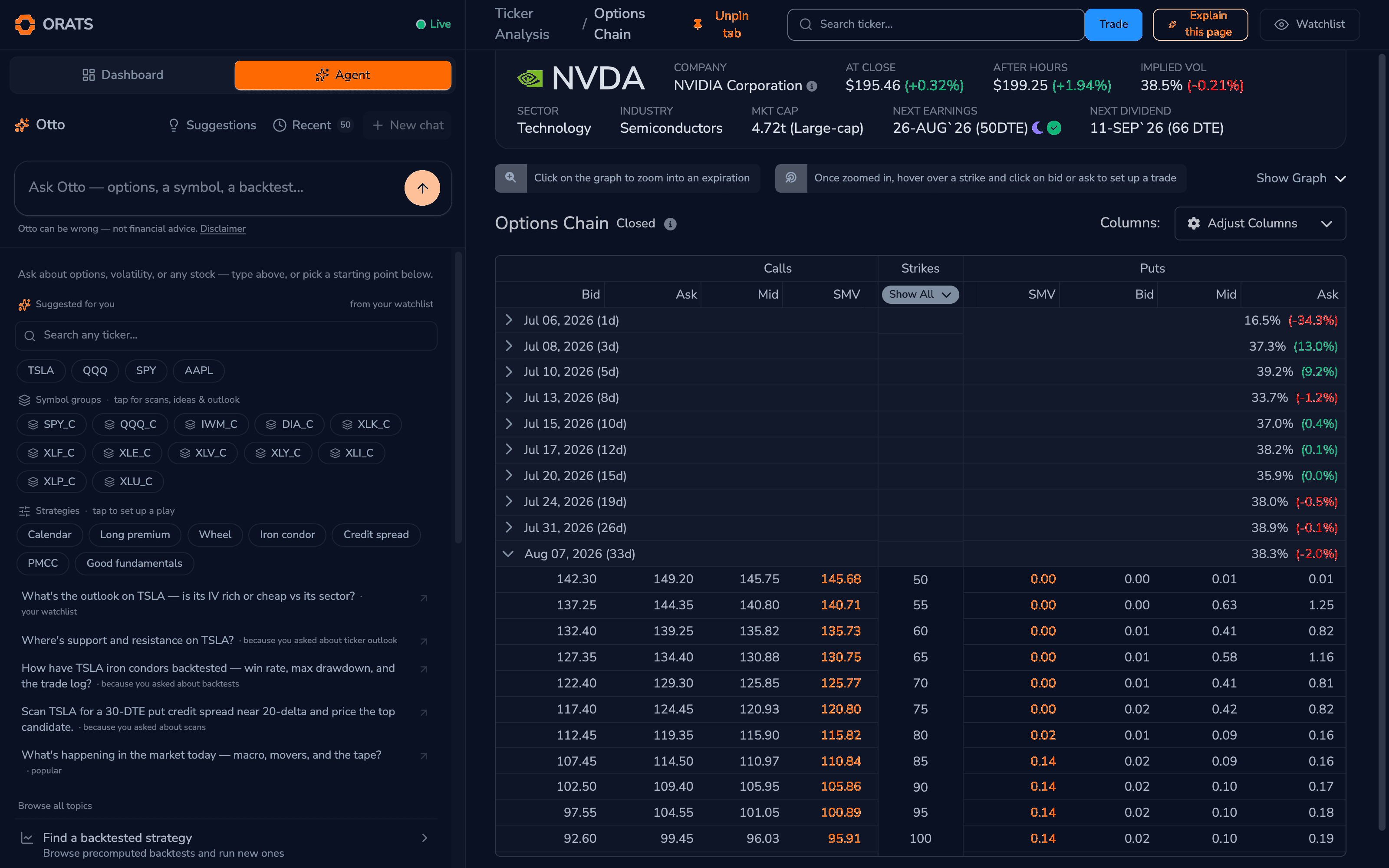
Task: Open support and resistance suggestion arrow
Action: 424,641
